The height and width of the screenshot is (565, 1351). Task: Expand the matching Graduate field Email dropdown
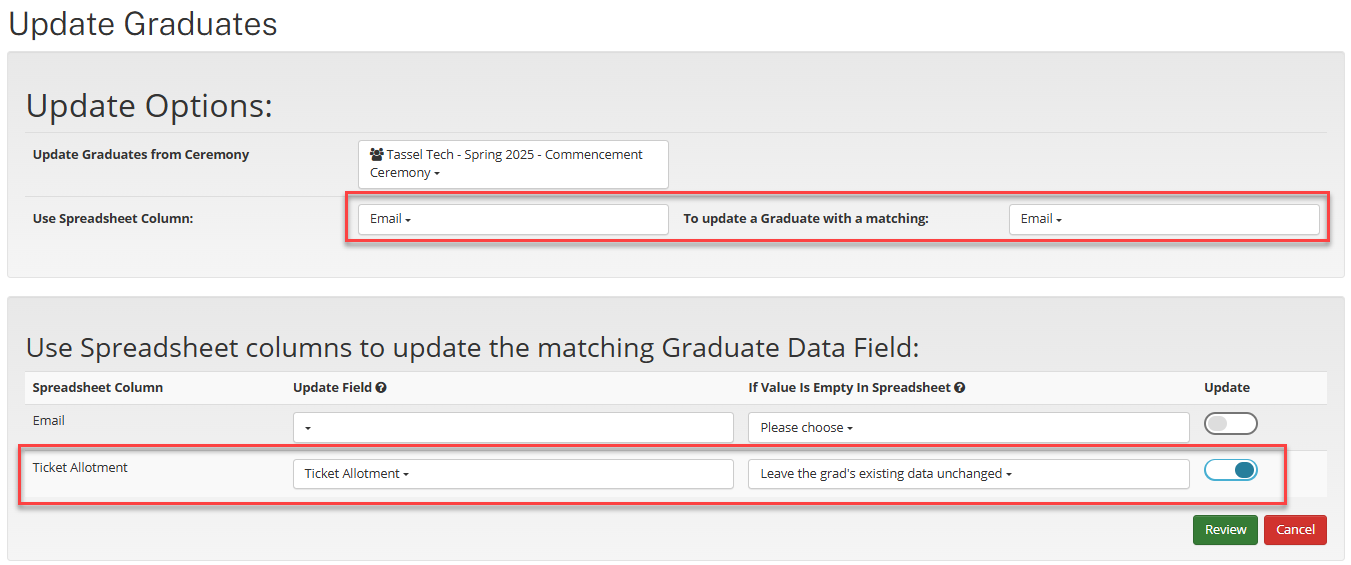(1163, 219)
